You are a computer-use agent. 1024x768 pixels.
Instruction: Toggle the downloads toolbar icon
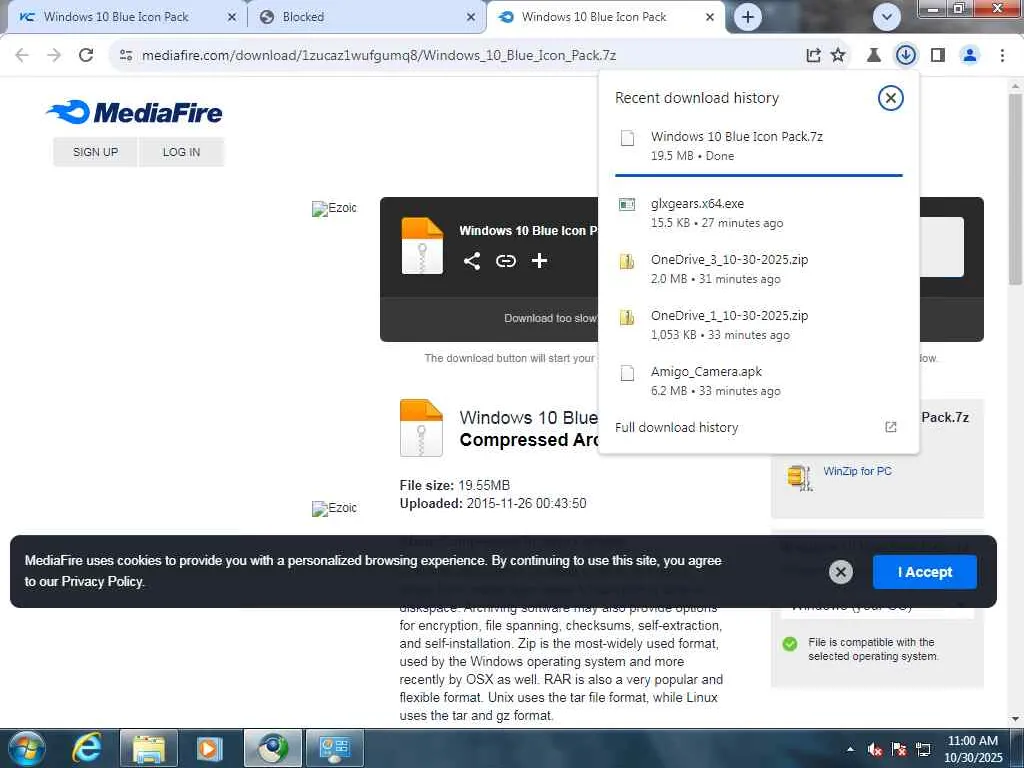coord(905,55)
